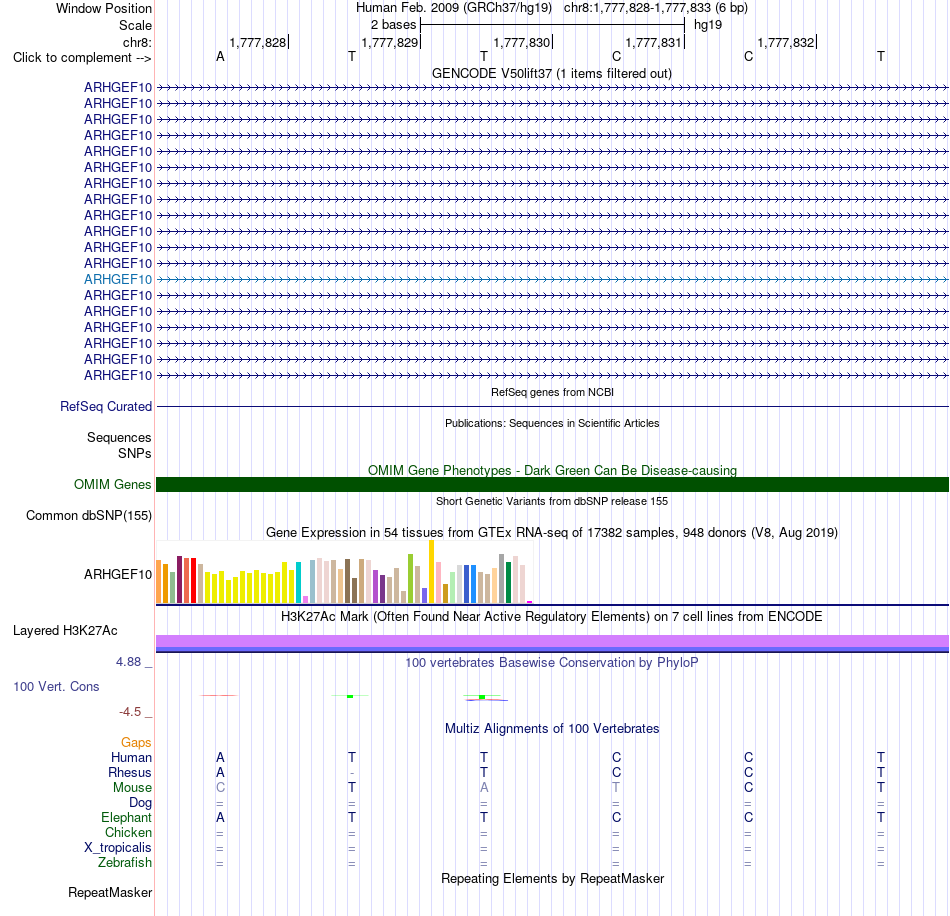Click the purple Layered H3K27Ac signal band
Viewport: 950px width, 916px height.
coord(552,642)
